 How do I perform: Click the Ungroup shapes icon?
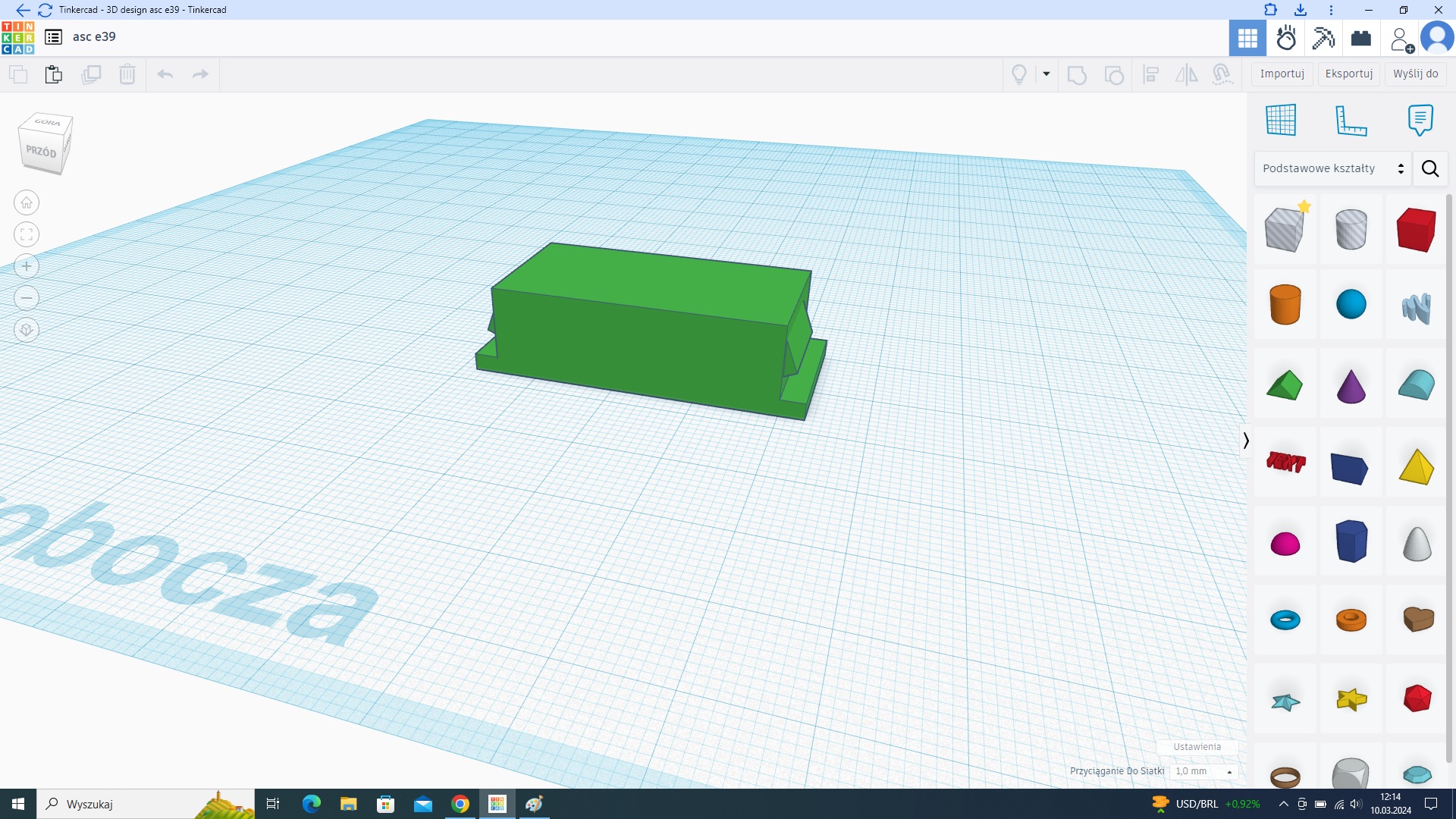1114,74
